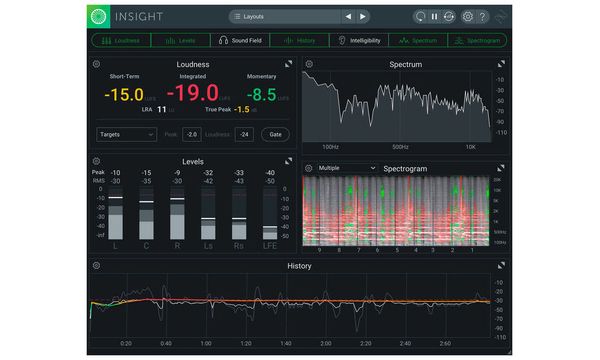This screenshot has height=360, width=600.
Task: Click the L channel peak value -10
Action: tap(115, 173)
